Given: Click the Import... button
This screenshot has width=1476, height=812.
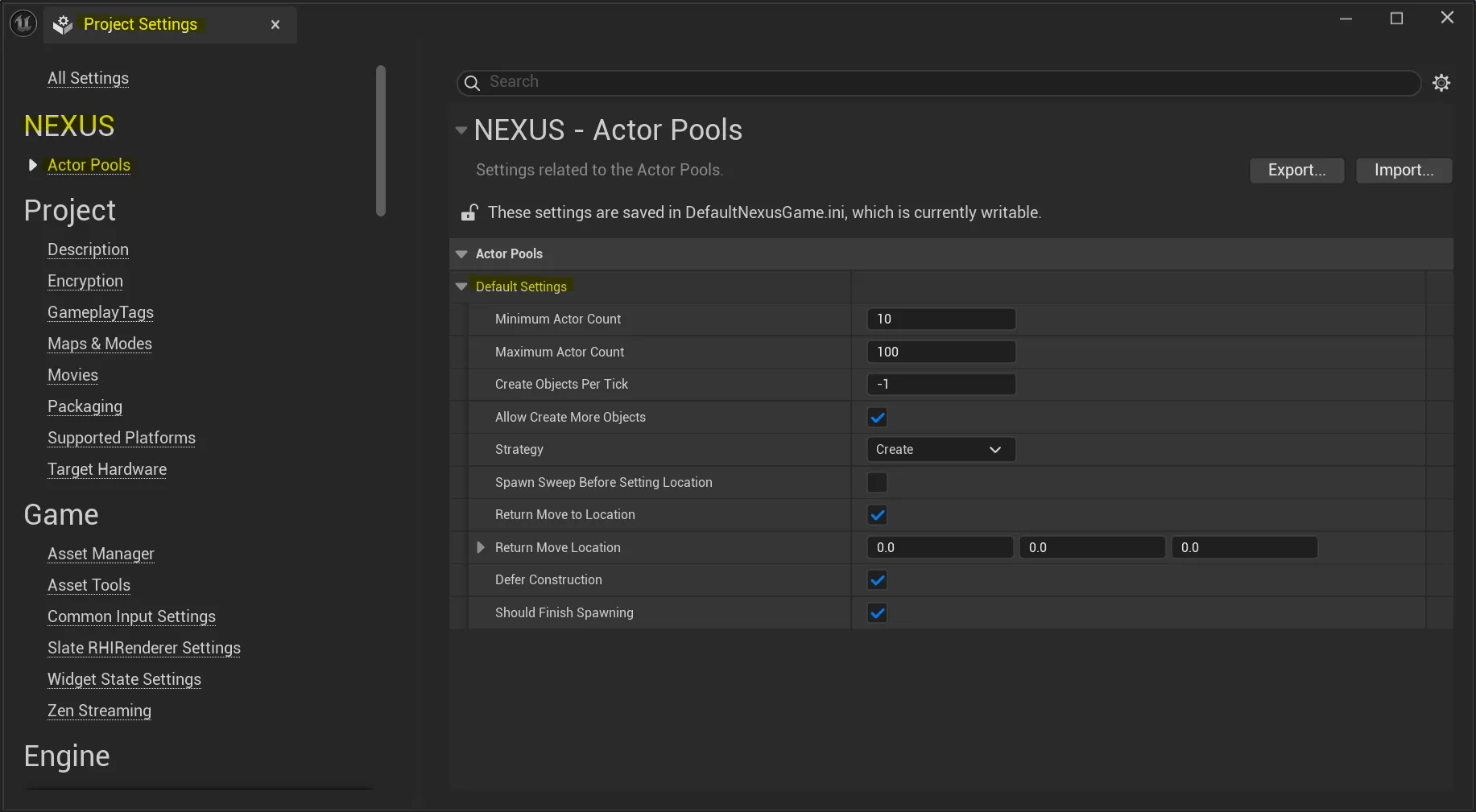Looking at the screenshot, I should (1404, 171).
